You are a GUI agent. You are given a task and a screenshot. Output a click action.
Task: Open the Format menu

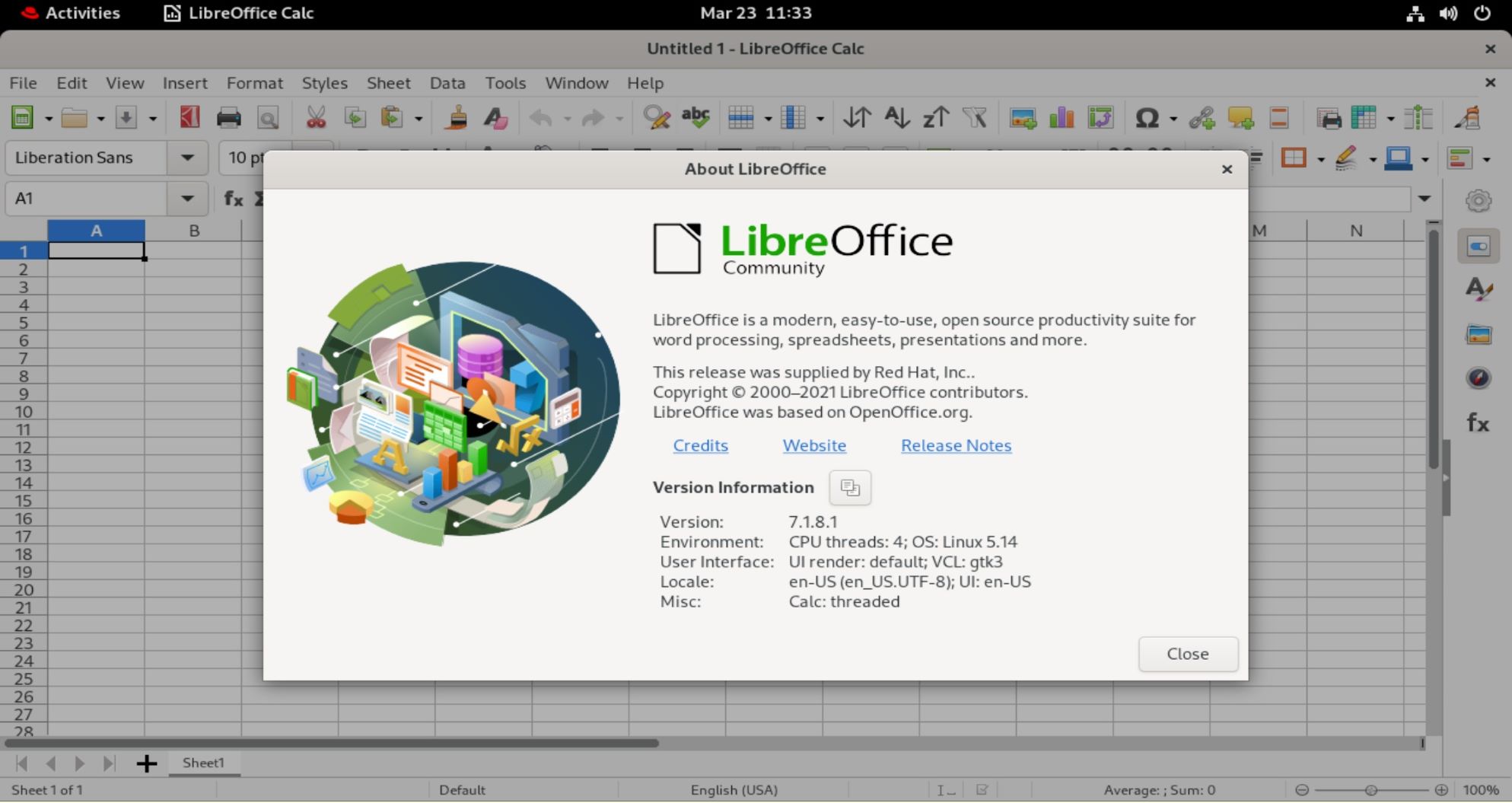click(x=254, y=83)
